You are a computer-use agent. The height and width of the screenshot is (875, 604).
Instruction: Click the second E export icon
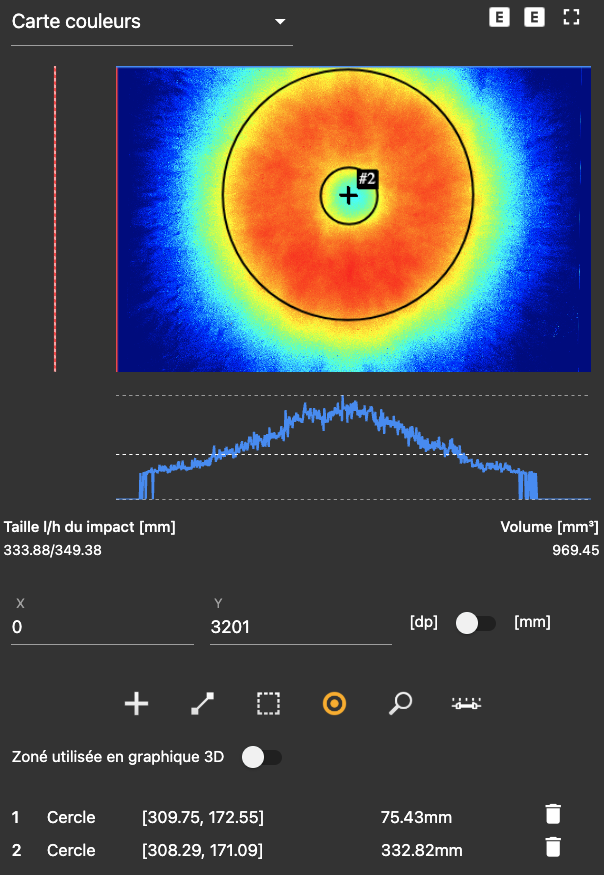click(x=535, y=18)
